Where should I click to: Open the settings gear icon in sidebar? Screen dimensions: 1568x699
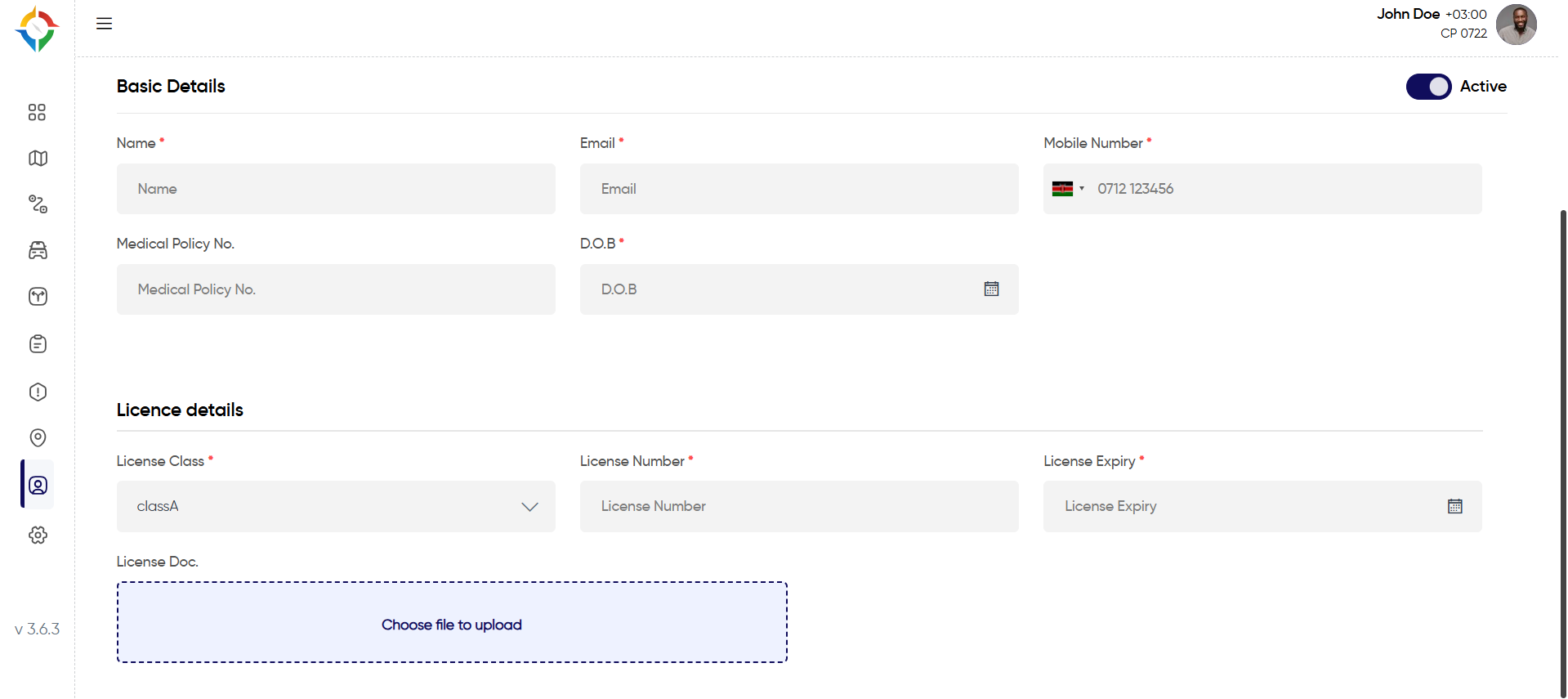[38, 535]
